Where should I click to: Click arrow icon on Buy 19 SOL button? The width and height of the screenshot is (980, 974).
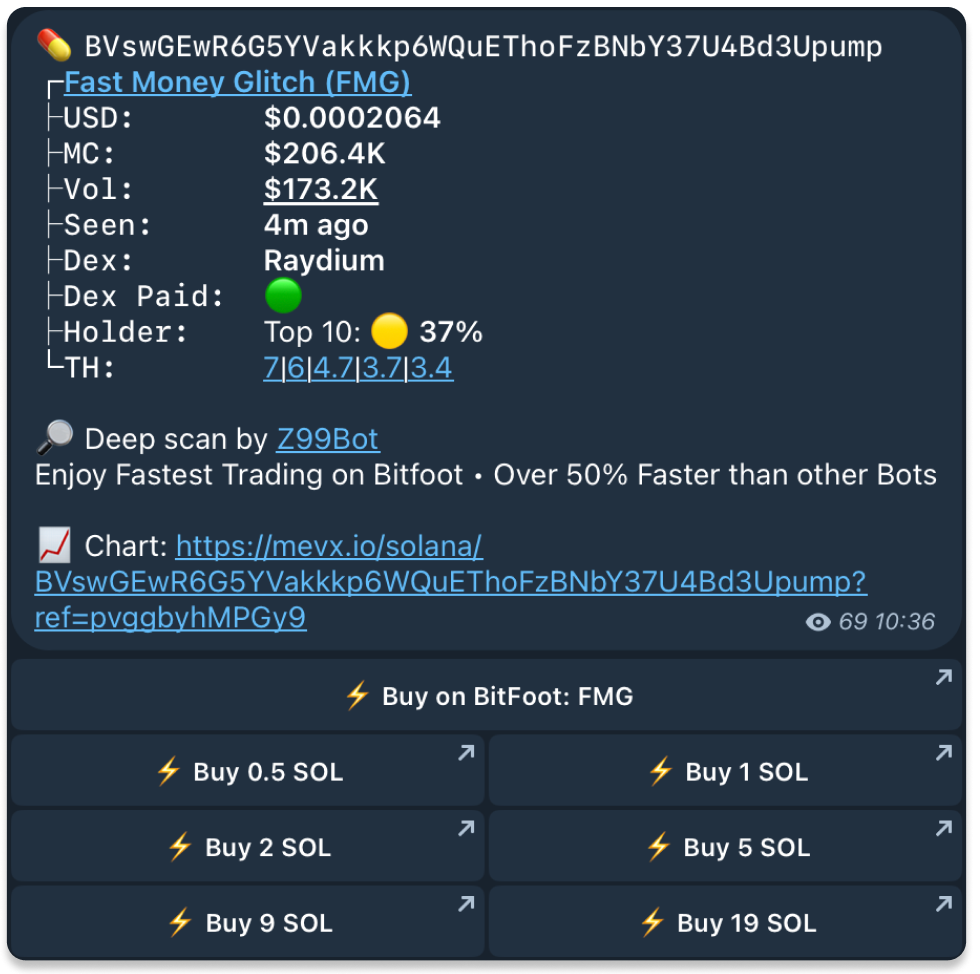(943, 905)
